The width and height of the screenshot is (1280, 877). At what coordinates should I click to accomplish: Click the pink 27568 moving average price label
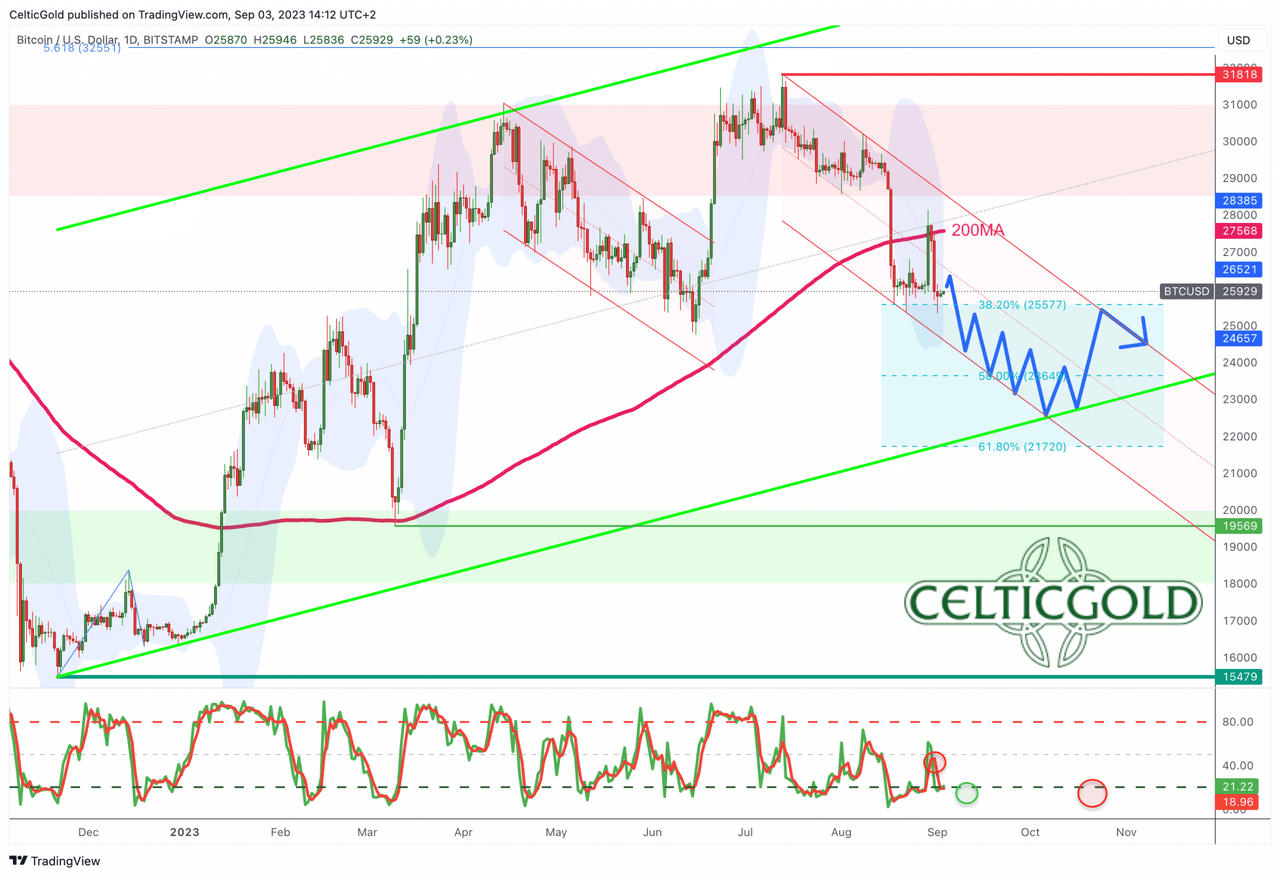[1238, 230]
